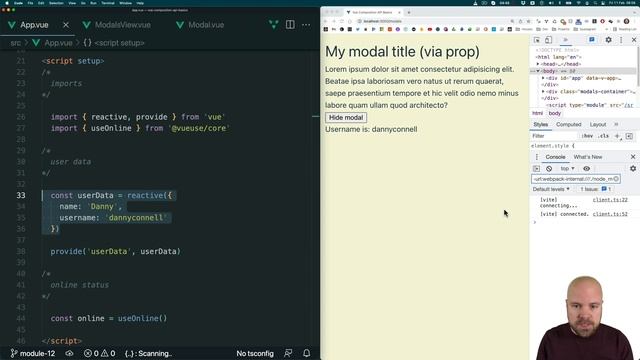
Task: Show more style pane tabs chevron
Action: (616, 124)
